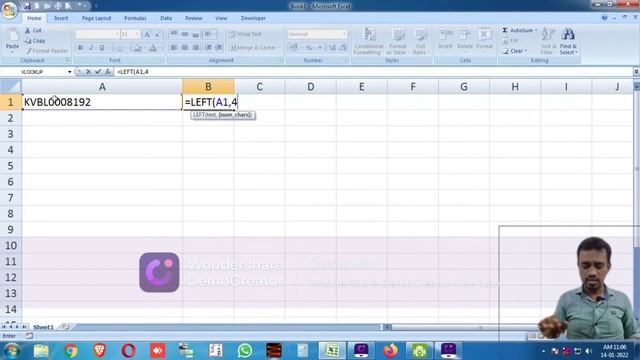Toggle Bold formatting
This screenshot has width=640, height=360.
pos(80,48)
